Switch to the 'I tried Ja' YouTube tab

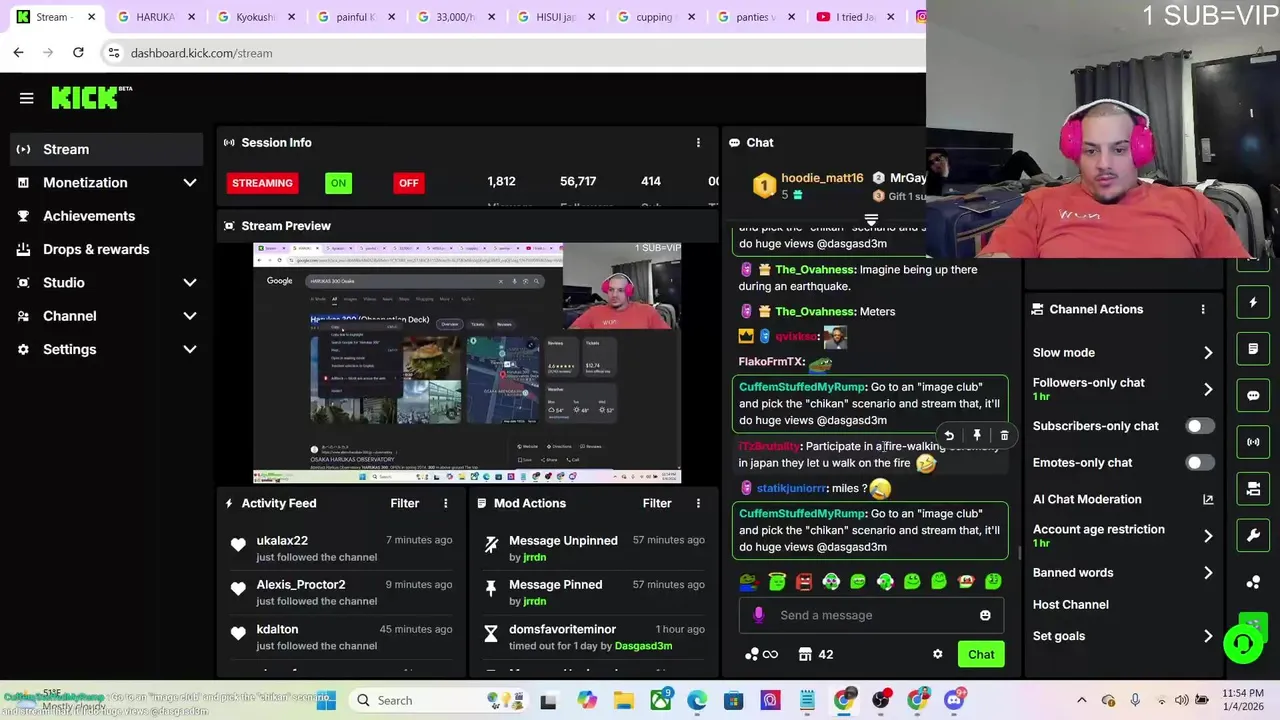tap(856, 17)
